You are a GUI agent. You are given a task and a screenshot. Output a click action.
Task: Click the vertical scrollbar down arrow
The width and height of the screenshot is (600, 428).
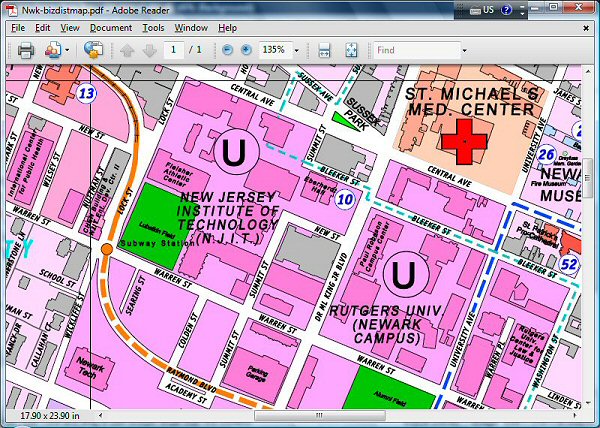(x=587, y=403)
